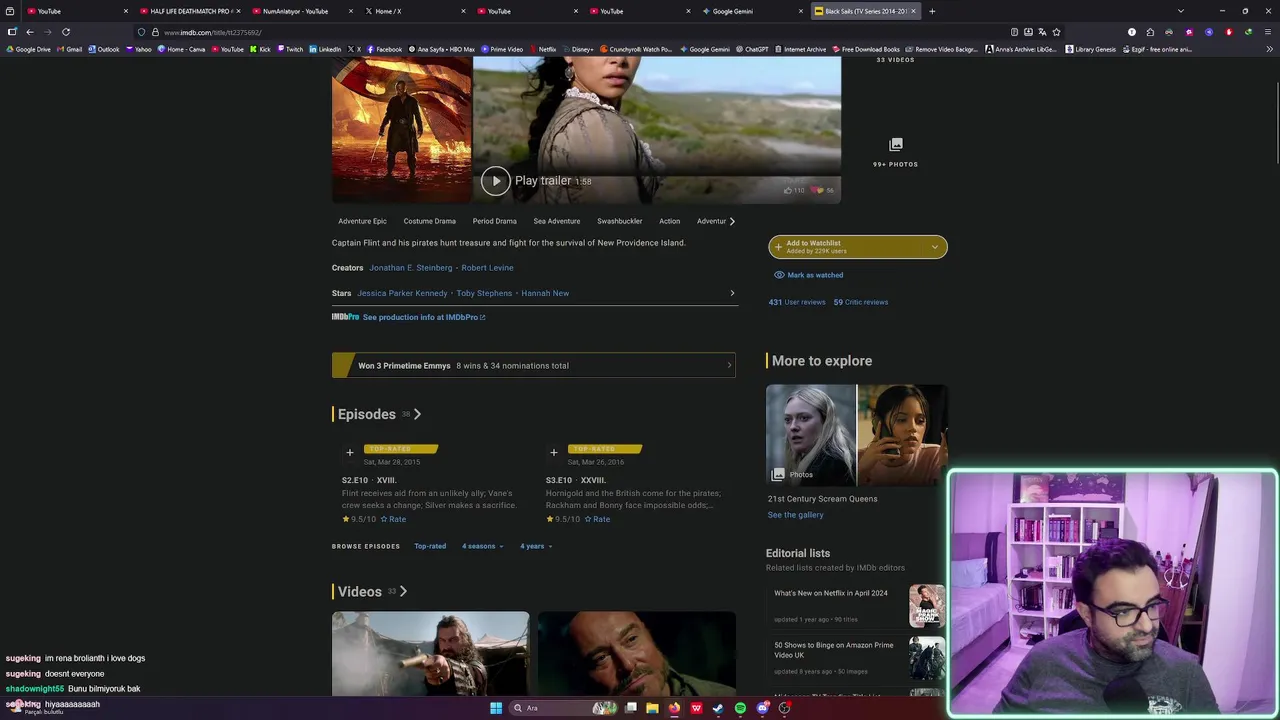Viewport: 1280px width, 720px height.
Task: Open 50 Shows to Binge on Amazon Prime list
Action: [x=834, y=650]
